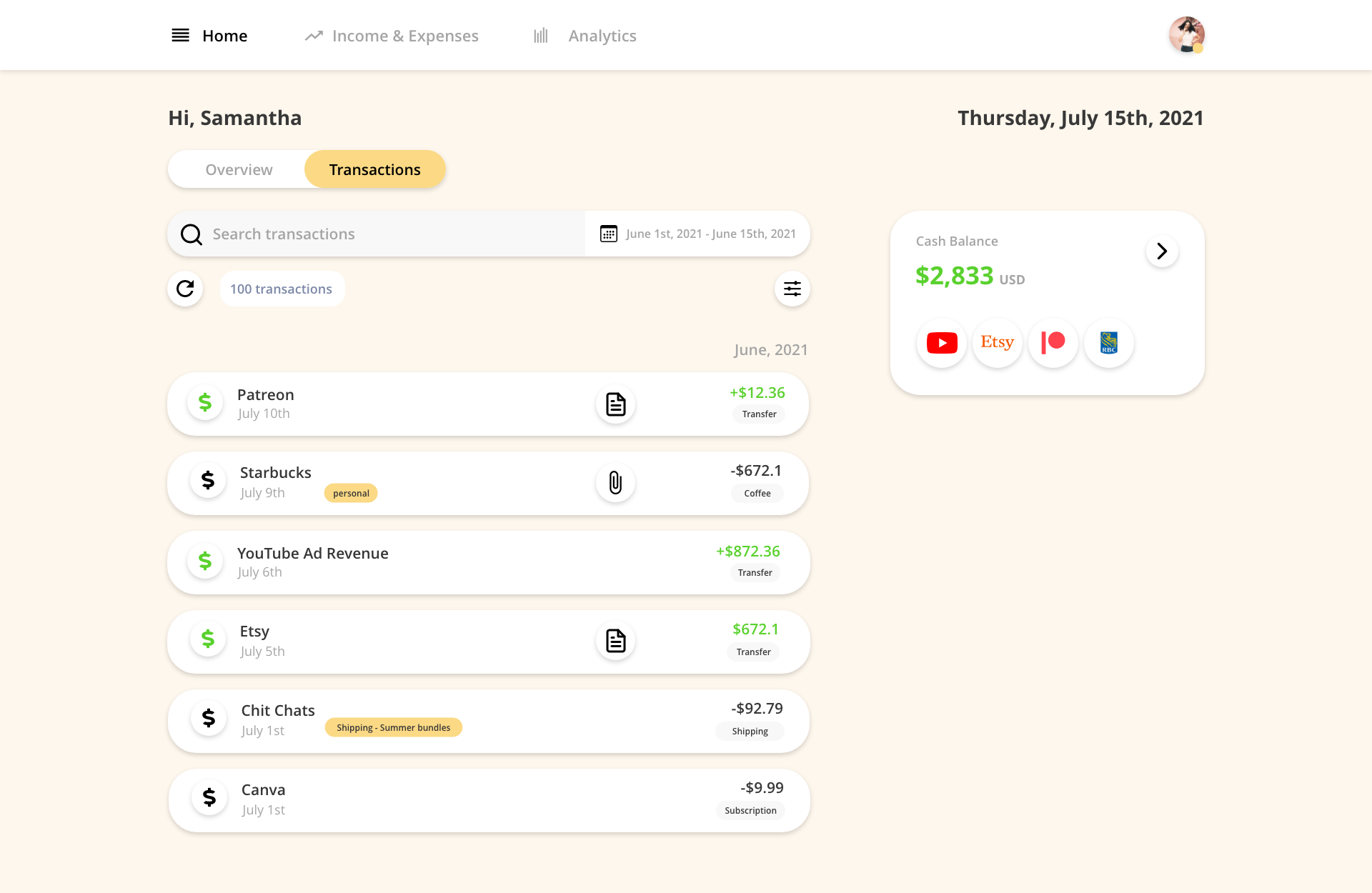
Task: Open the profile avatar picture
Action: point(1186,34)
